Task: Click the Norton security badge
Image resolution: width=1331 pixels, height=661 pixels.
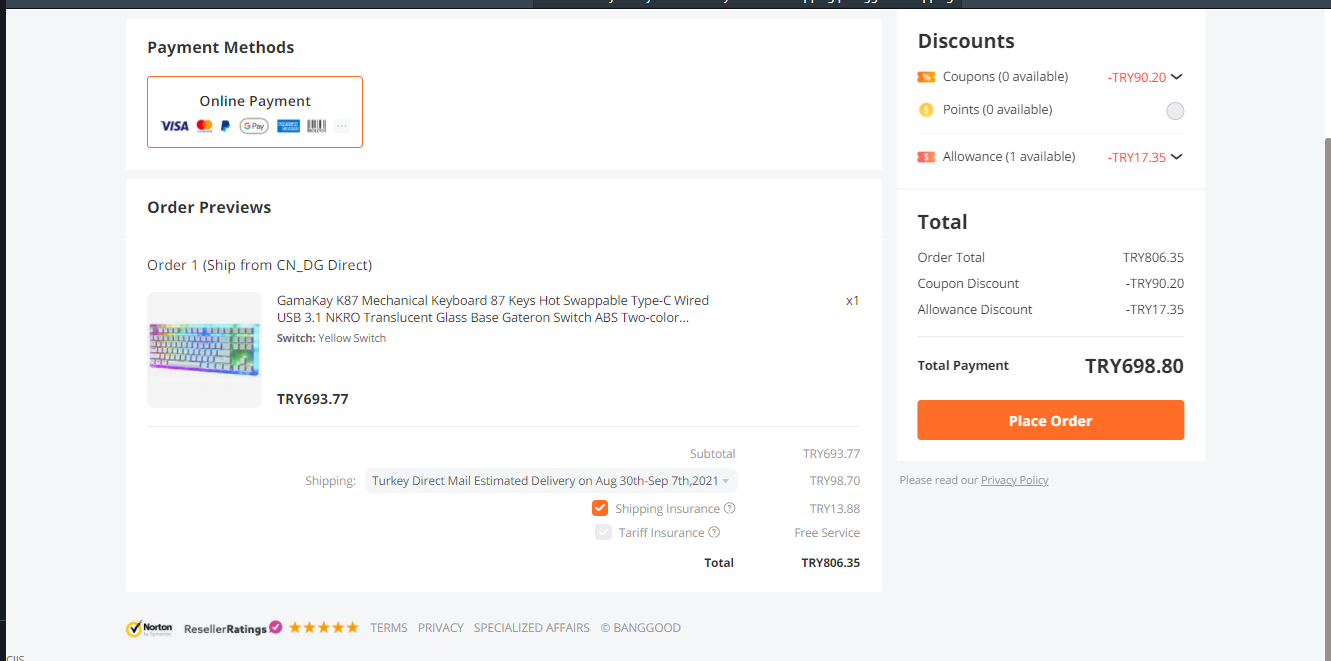Action: (x=149, y=628)
